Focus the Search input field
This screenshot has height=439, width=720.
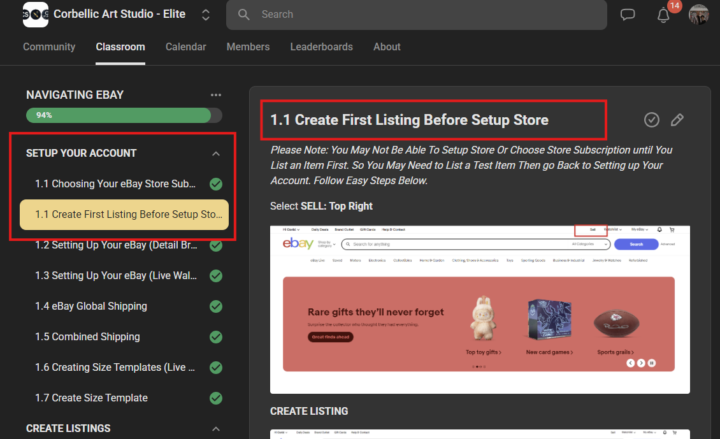(x=416, y=15)
